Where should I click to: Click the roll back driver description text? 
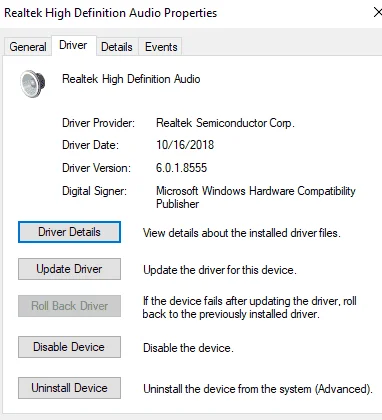(249, 307)
